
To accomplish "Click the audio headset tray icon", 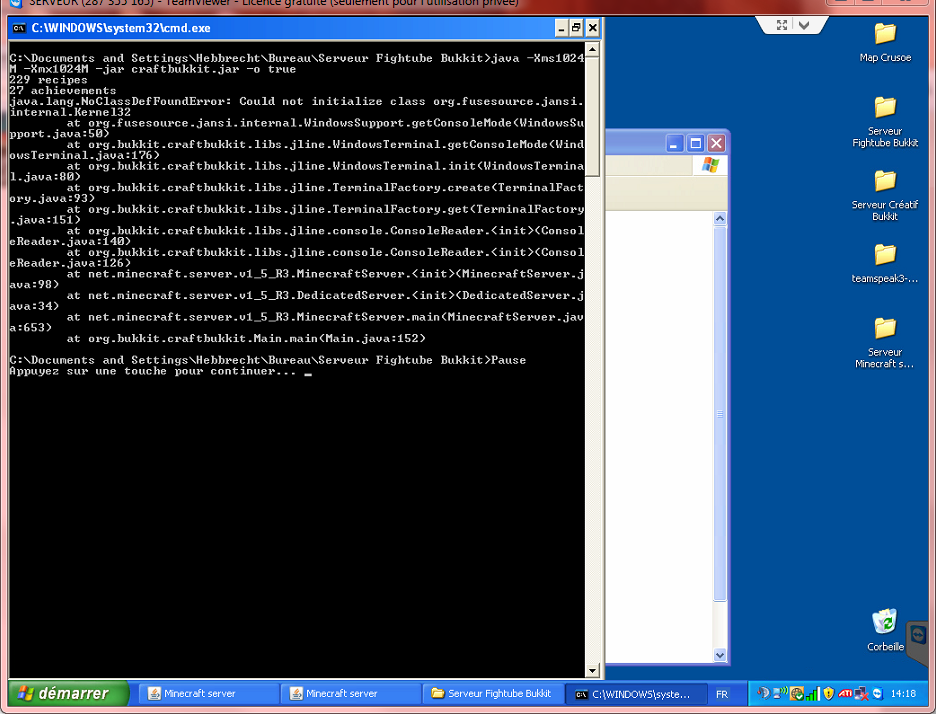I will click(x=763, y=694).
